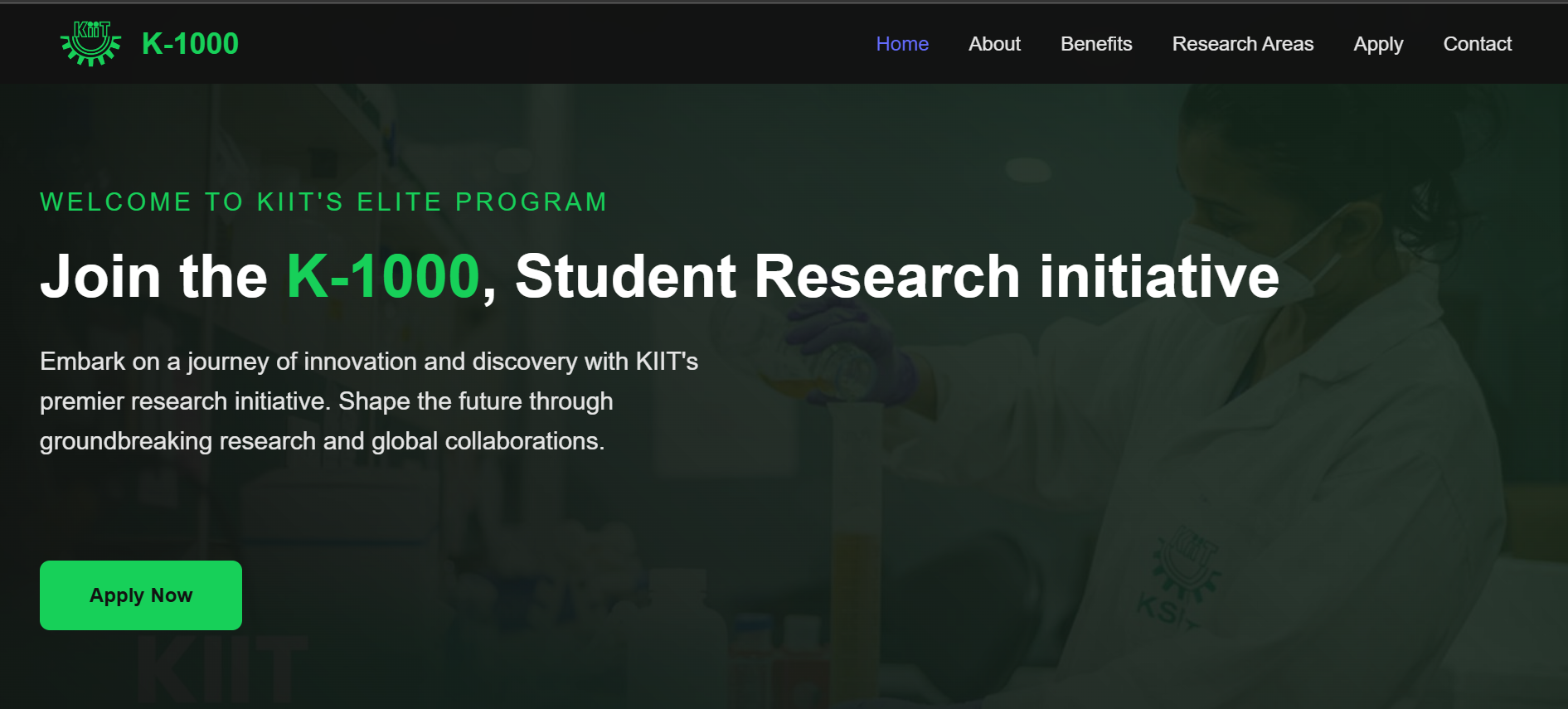Open the Benefits nav item
This screenshot has height=709, width=1568.
[x=1096, y=44]
